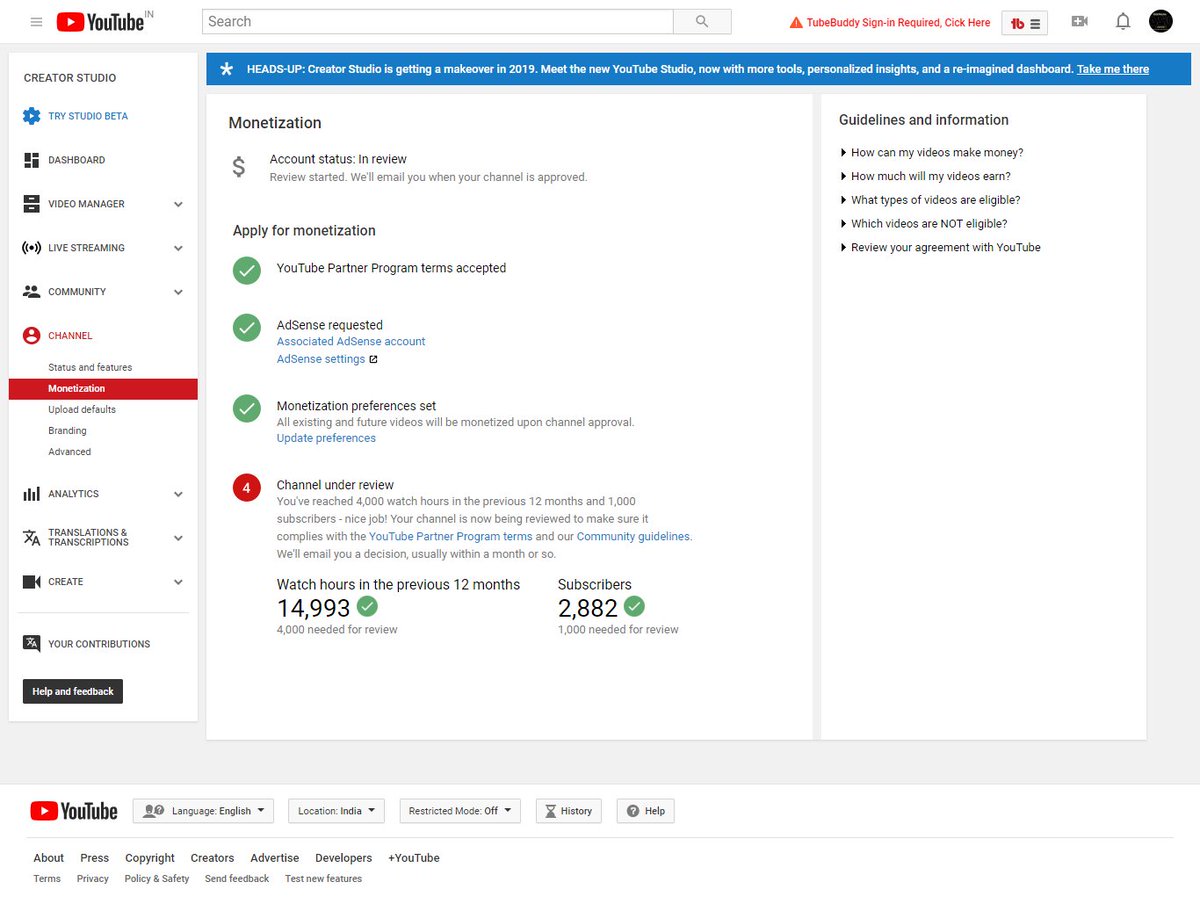Click the dollar sign account status icon

coord(238,167)
